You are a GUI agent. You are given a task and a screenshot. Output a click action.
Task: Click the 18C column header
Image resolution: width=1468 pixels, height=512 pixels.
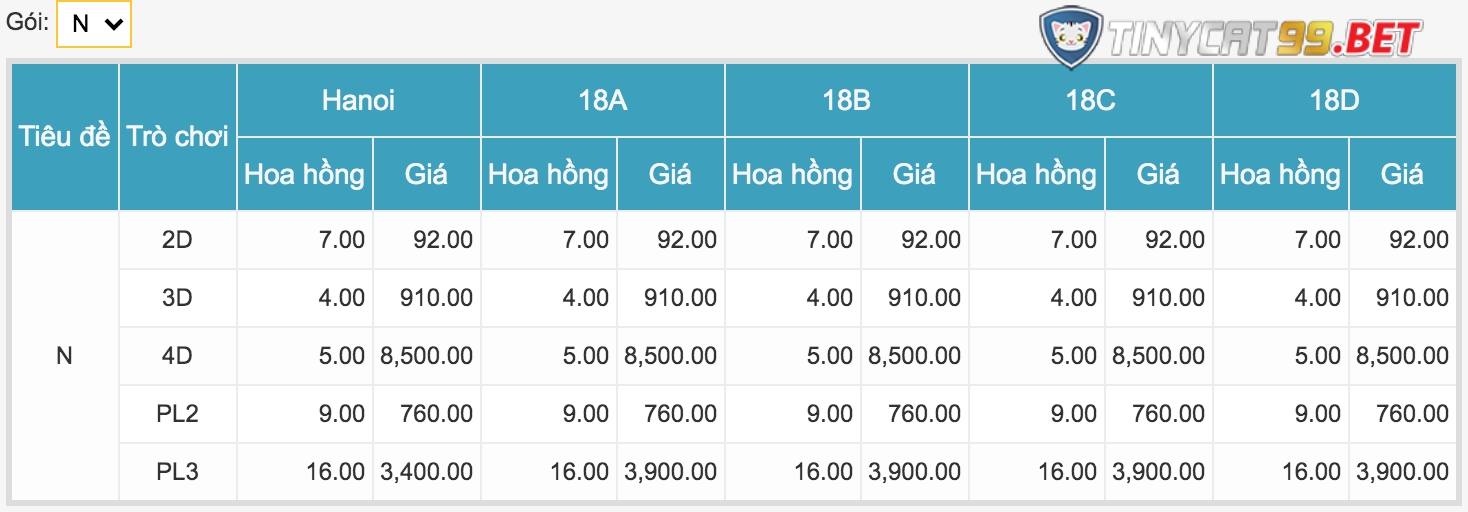pos(1090,100)
